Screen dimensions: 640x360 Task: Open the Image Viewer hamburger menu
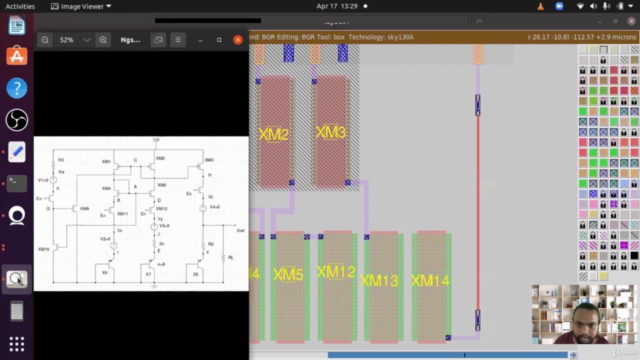pos(178,40)
